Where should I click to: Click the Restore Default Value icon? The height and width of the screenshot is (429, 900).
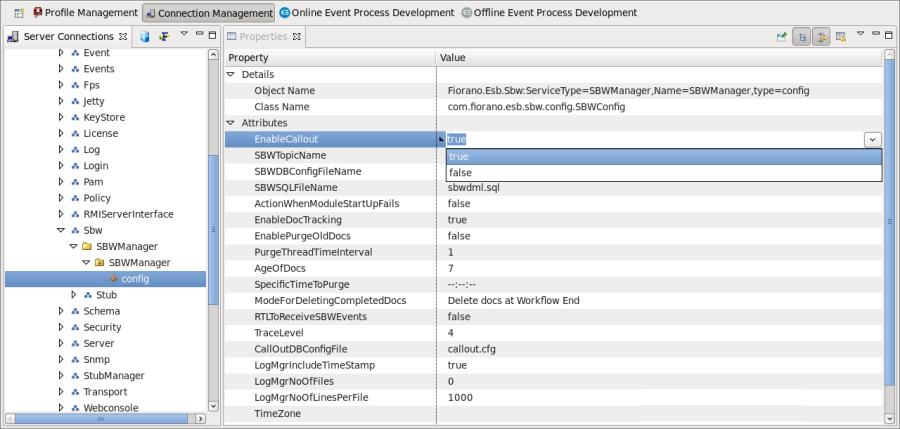click(x=841, y=37)
